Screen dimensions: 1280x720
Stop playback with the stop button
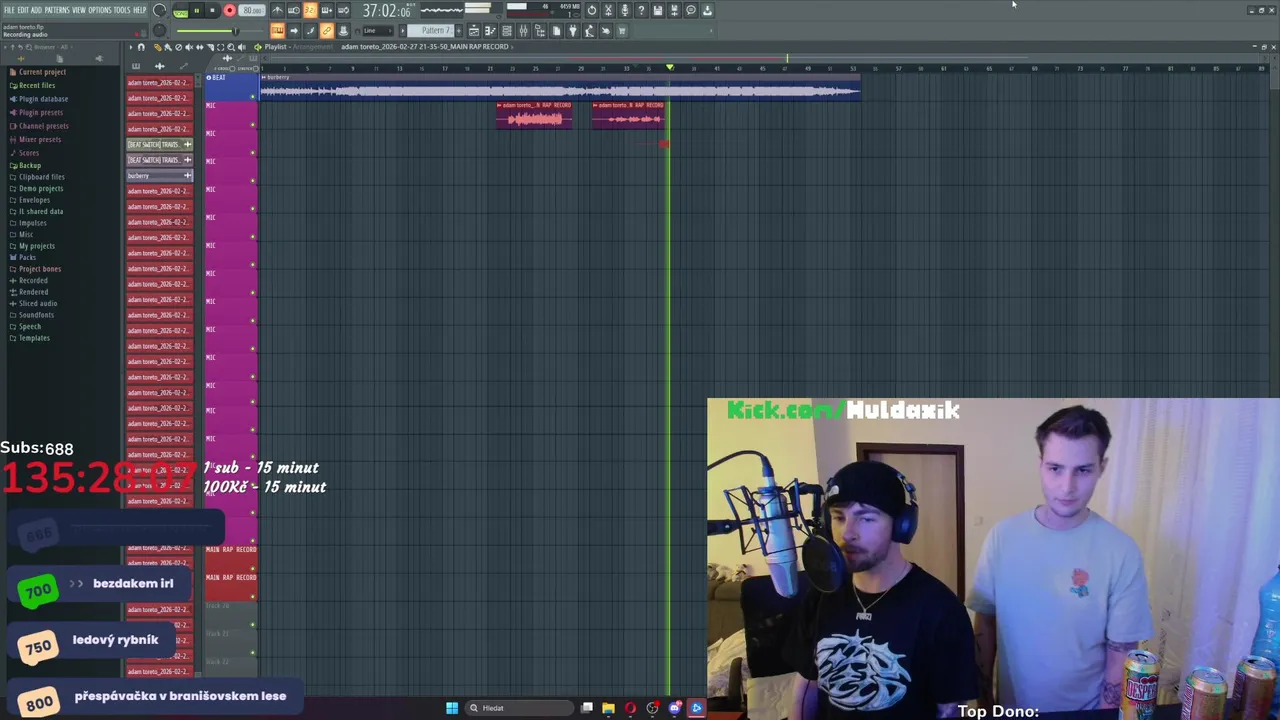click(x=212, y=10)
